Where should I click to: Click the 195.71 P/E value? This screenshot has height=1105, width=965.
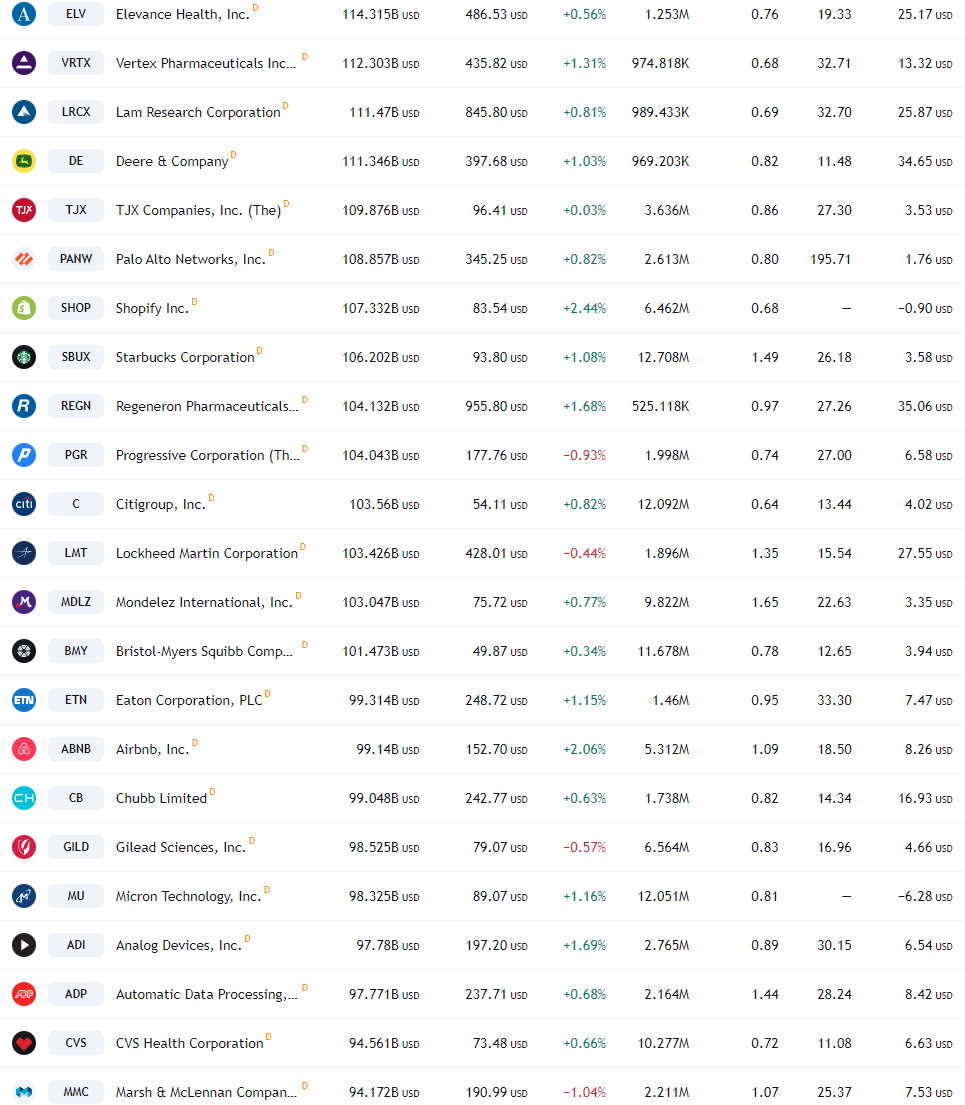830,259
